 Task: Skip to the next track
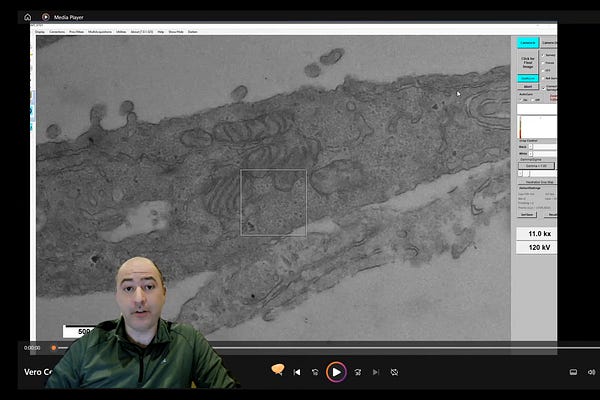(x=376, y=372)
